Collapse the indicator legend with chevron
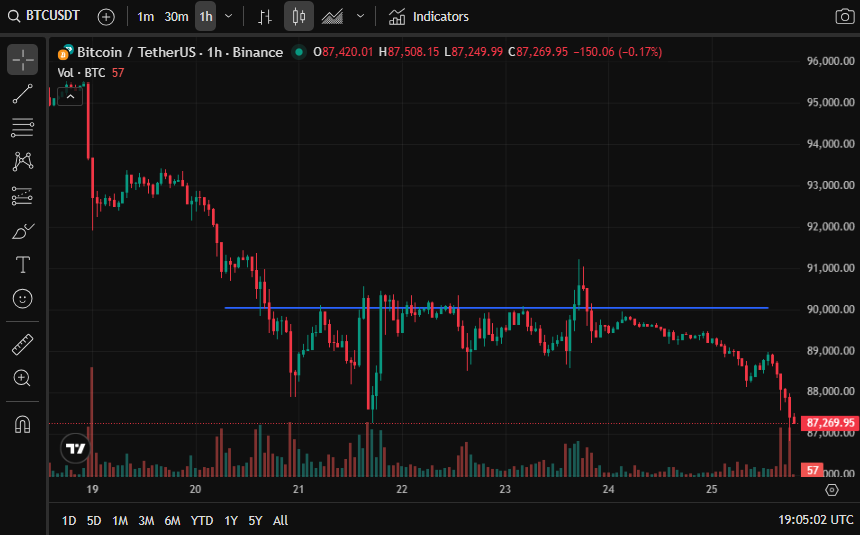Screen dimensions: 860x535 pyautogui.click(x=70, y=97)
